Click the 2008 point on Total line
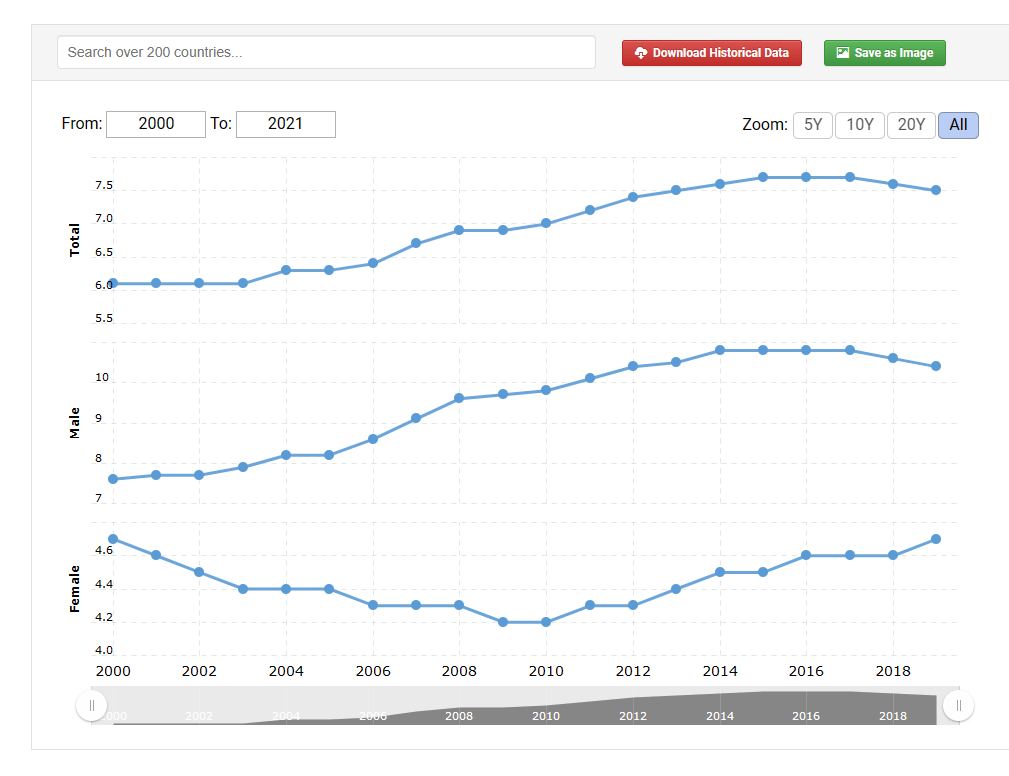This screenshot has height=776, width=1009. 459,230
